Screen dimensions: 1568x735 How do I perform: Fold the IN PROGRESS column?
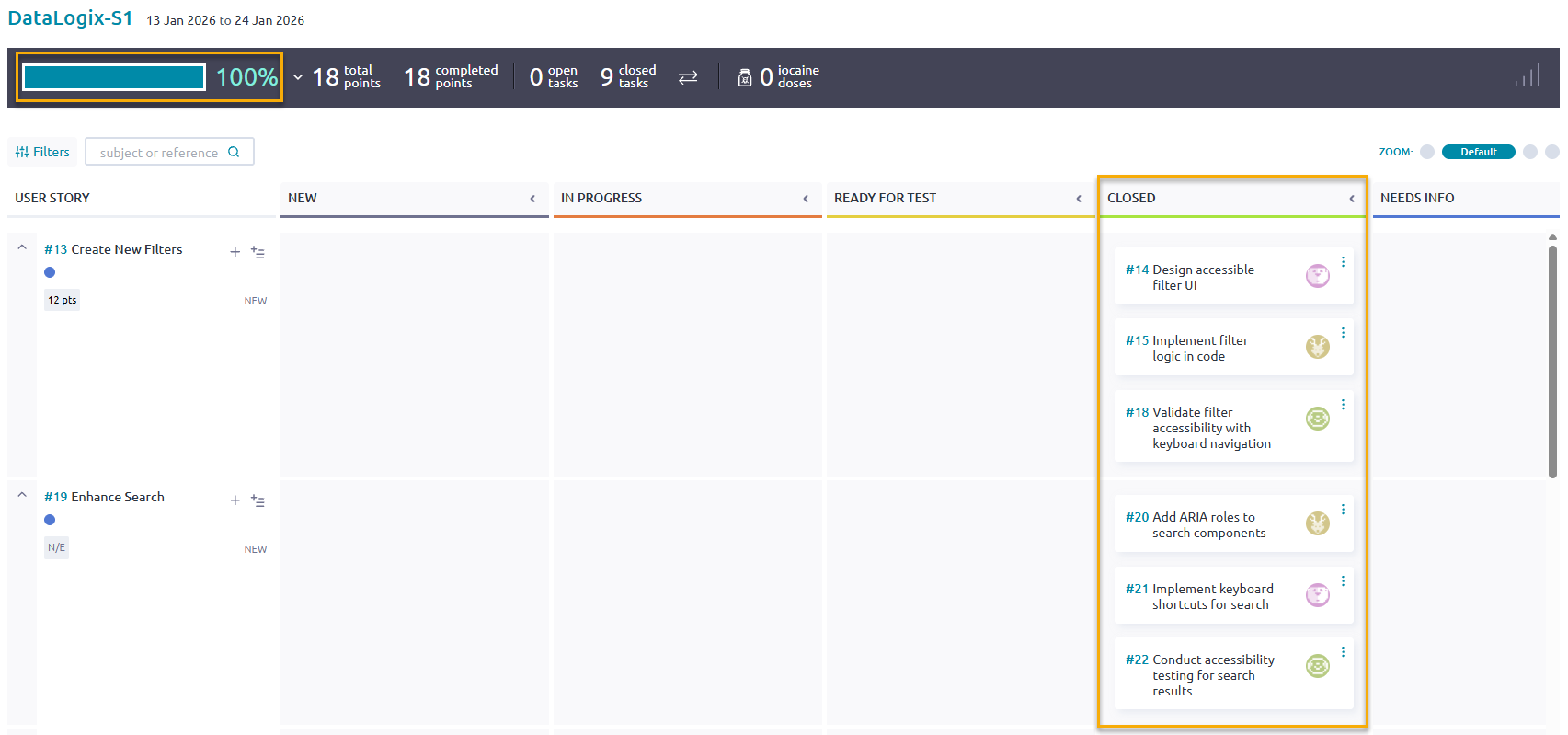[x=806, y=199]
